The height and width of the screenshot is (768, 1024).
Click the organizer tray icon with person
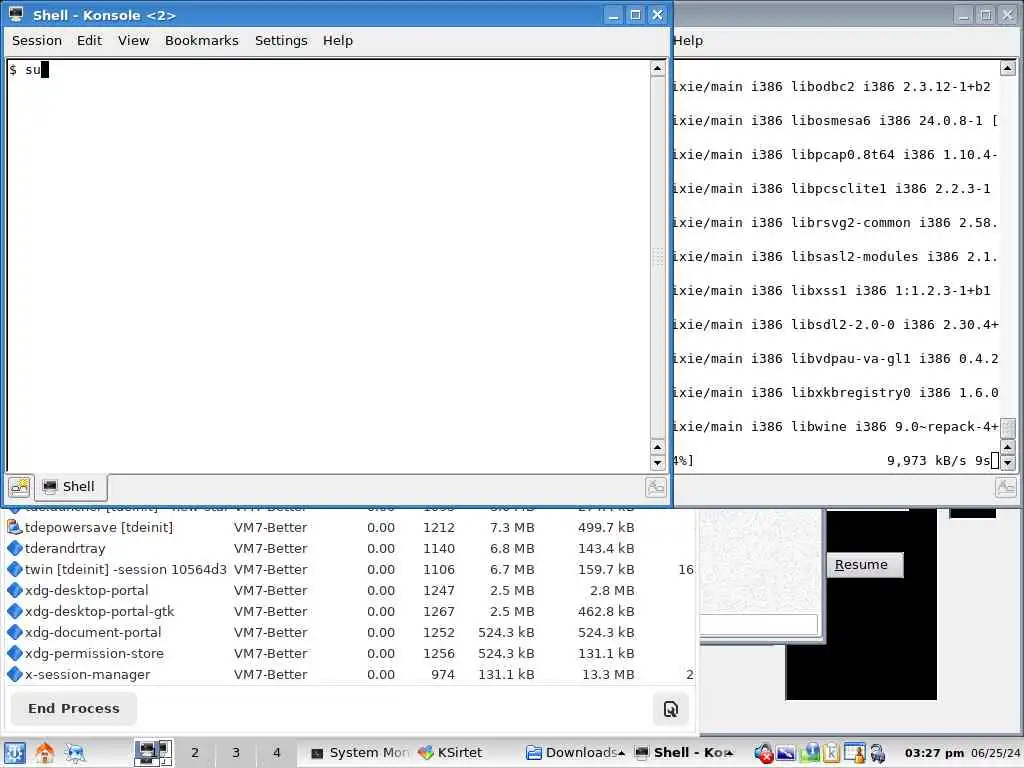854,754
